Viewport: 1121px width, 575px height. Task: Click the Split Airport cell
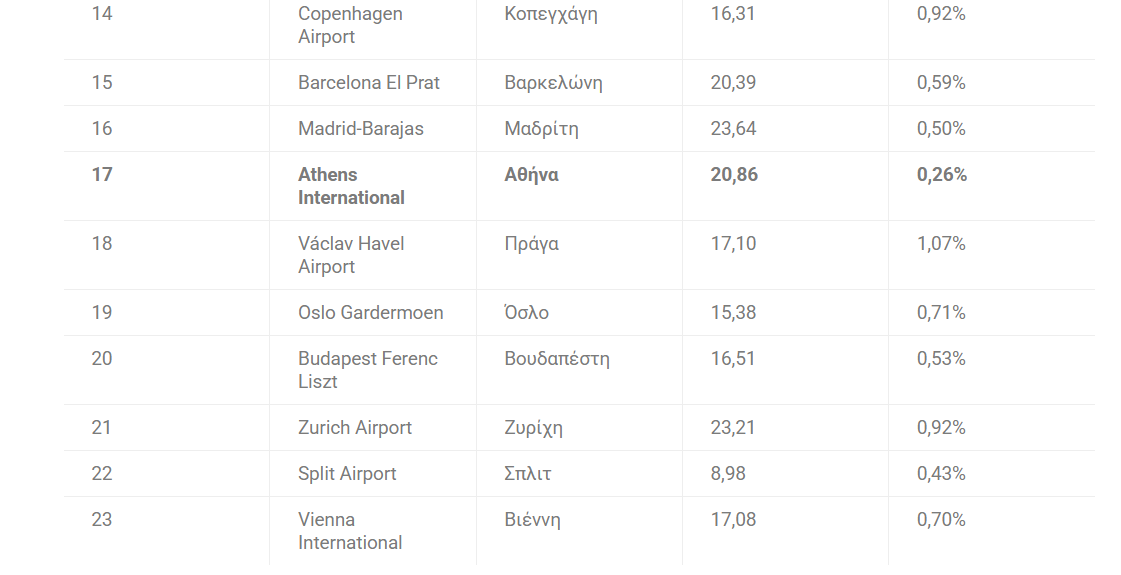(x=347, y=474)
